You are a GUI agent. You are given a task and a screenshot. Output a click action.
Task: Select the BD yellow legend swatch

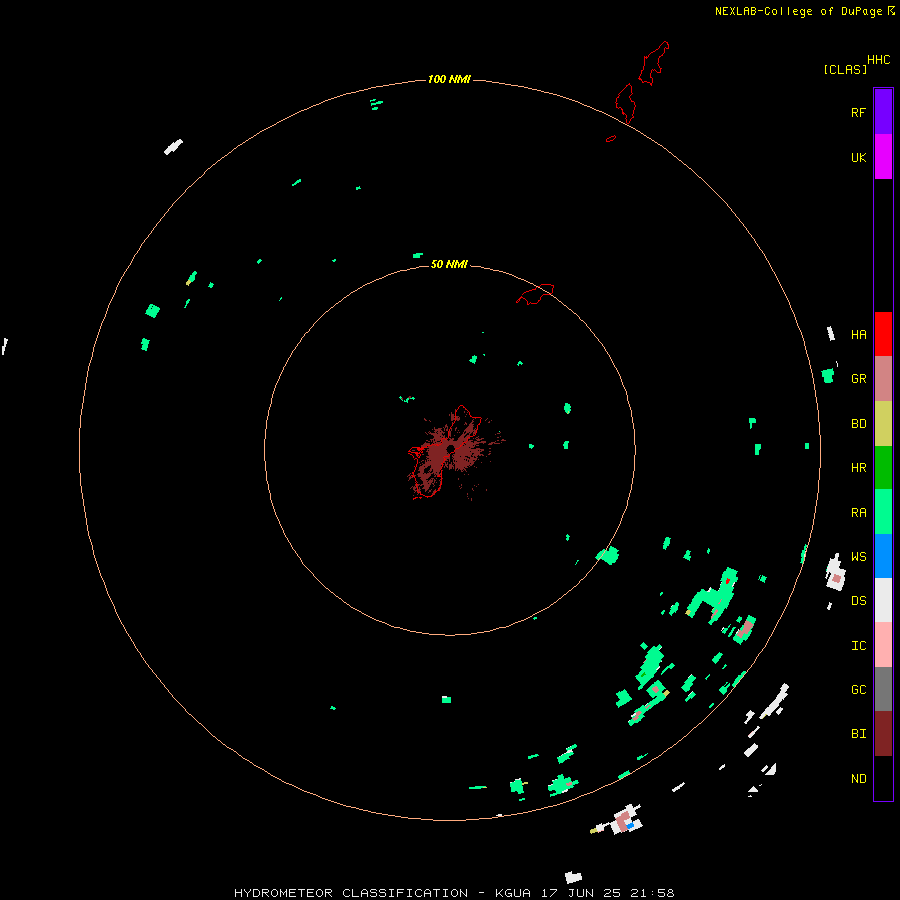click(x=883, y=424)
